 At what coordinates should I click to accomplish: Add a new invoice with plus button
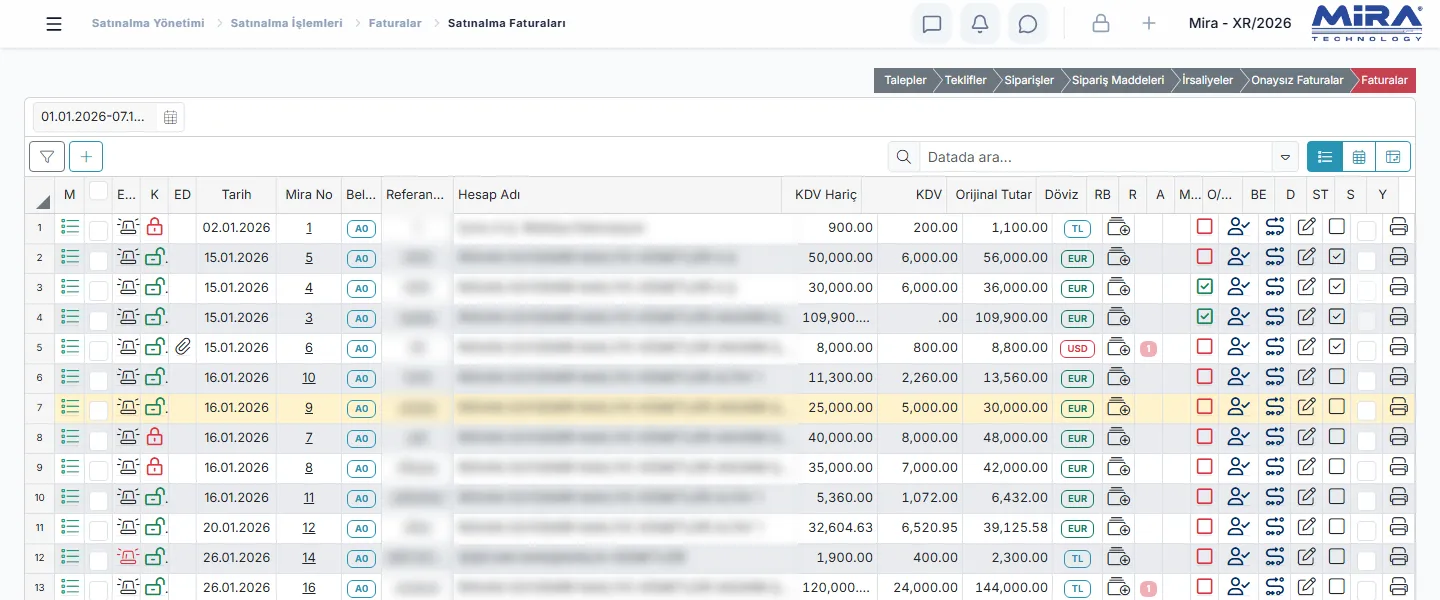[86, 156]
